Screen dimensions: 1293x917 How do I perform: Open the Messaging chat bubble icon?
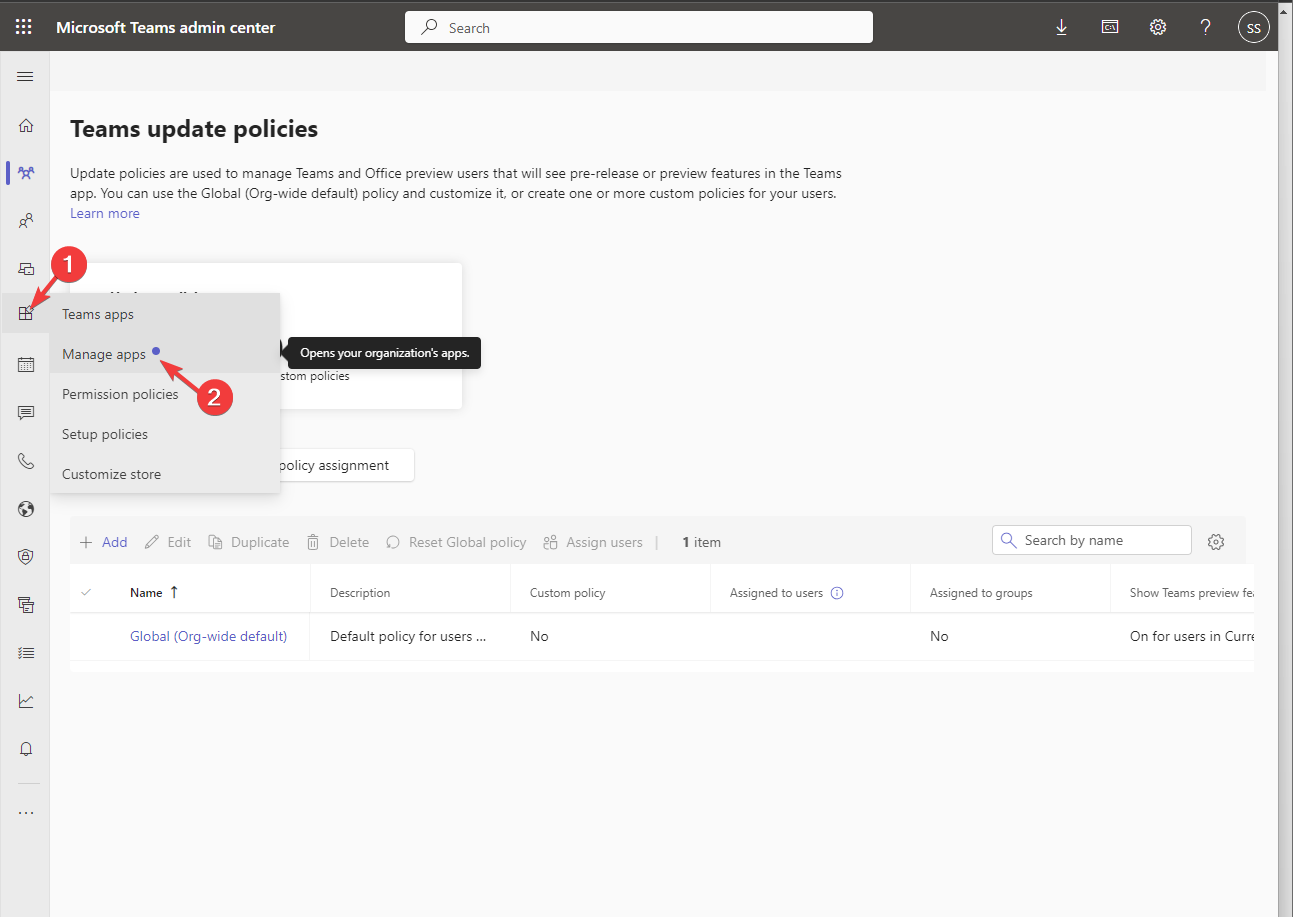(x=25, y=412)
